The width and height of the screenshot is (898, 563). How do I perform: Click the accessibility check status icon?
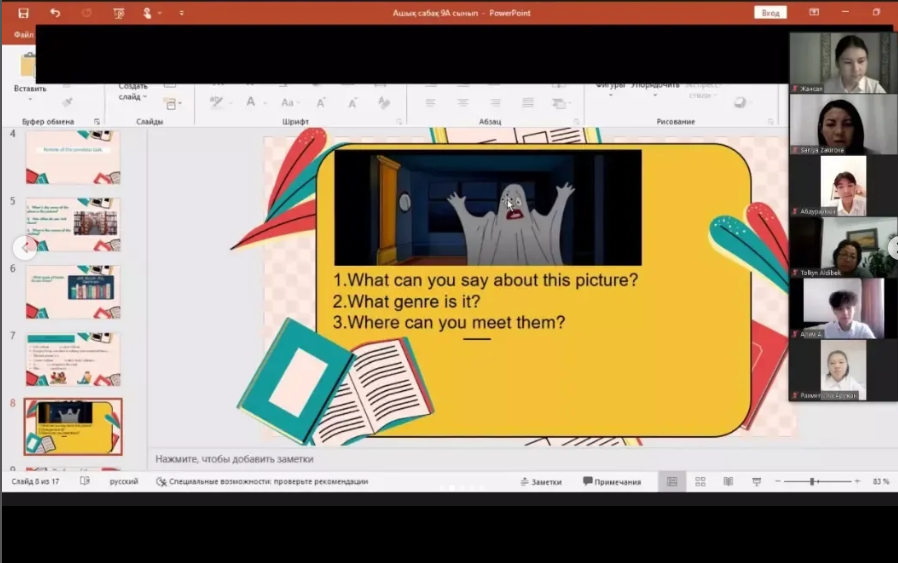coord(161,482)
